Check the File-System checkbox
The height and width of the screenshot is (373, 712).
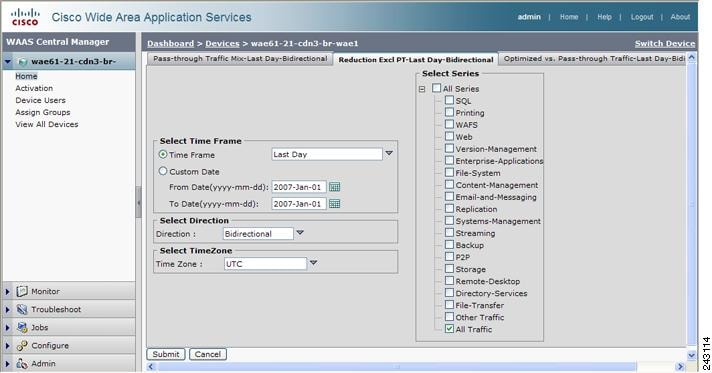[x=449, y=172]
